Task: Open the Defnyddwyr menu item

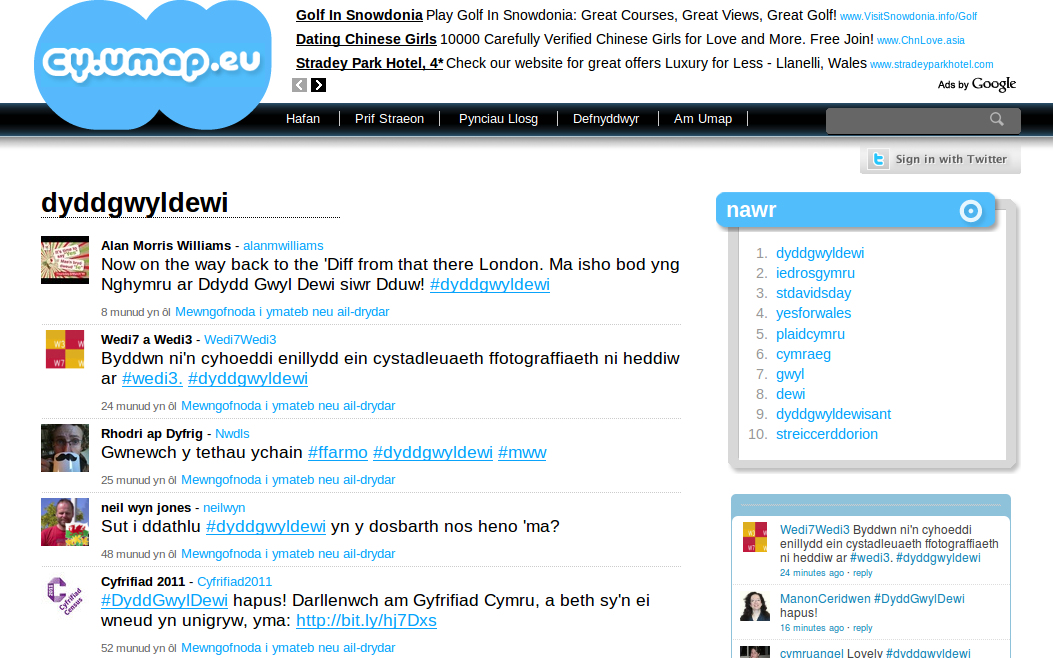Action: coord(606,119)
